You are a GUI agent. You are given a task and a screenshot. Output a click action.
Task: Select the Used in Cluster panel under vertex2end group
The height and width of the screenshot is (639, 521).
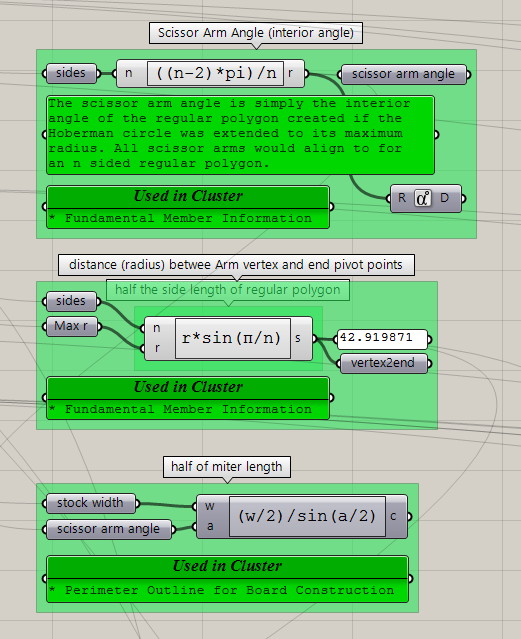[188, 398]
